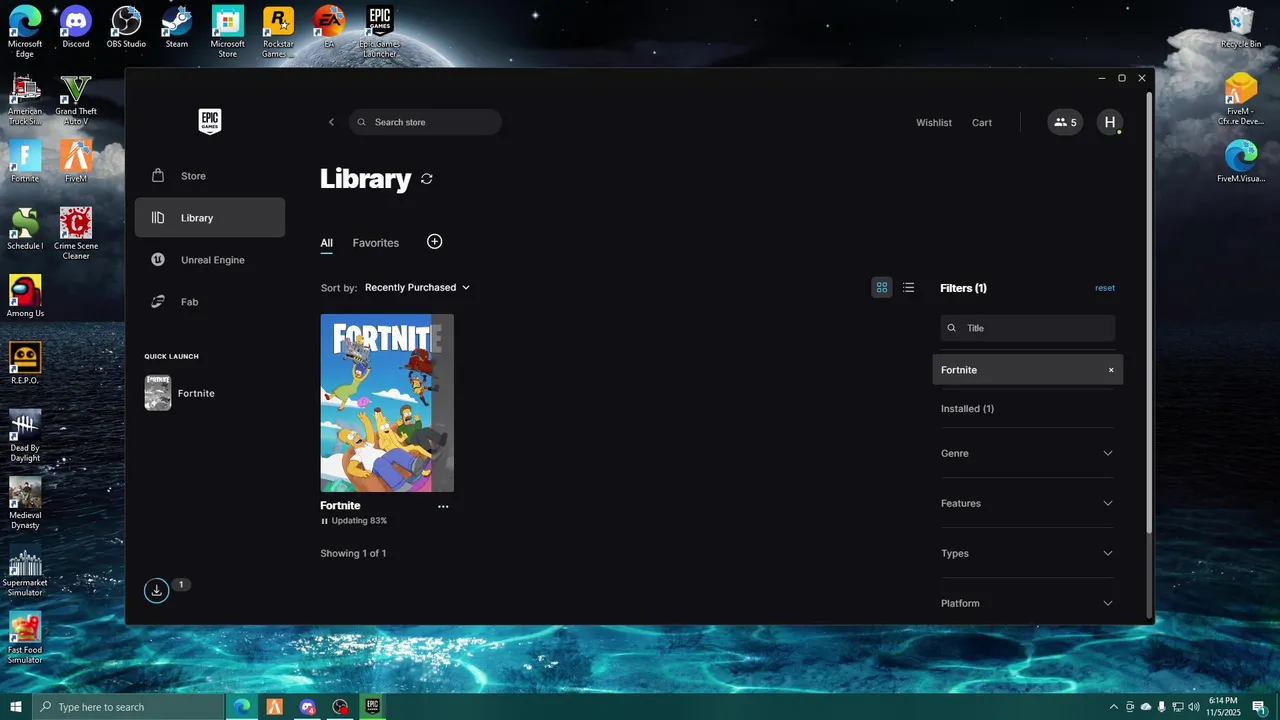Add a new collection with the plus icon
This screenshot has height=720, width=1280.
(434, 242)
